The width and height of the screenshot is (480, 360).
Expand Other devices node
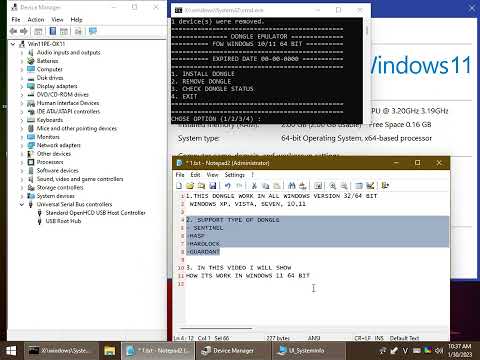22,154
